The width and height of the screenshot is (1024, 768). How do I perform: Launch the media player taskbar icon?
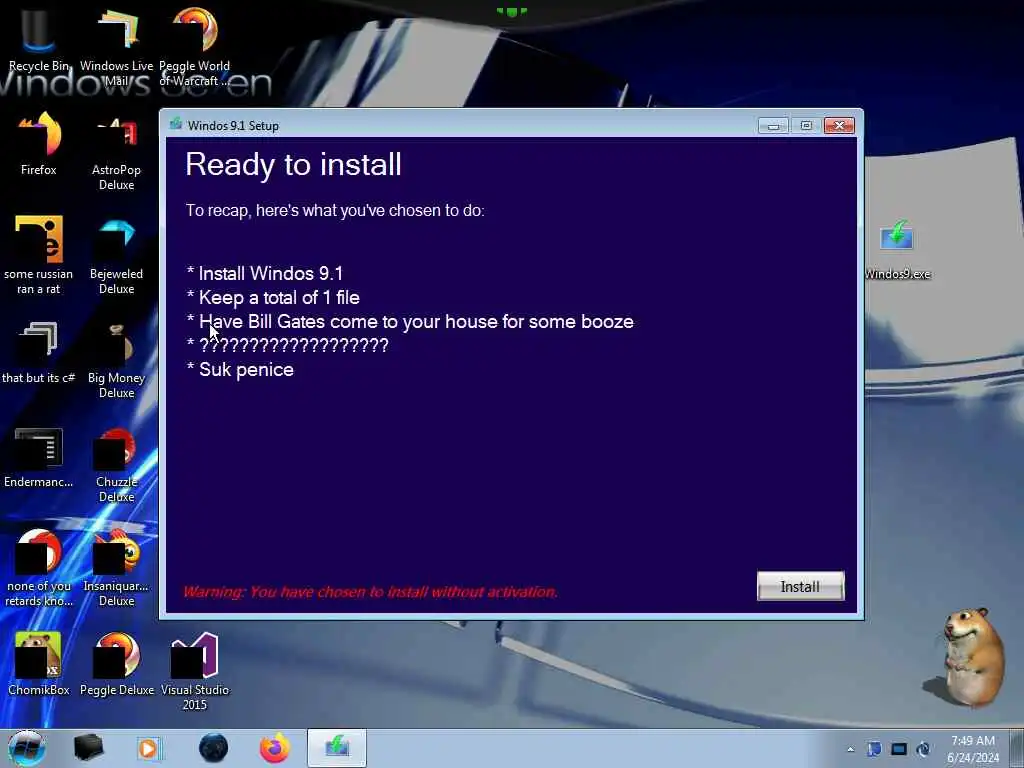click(x=149, y=748)
